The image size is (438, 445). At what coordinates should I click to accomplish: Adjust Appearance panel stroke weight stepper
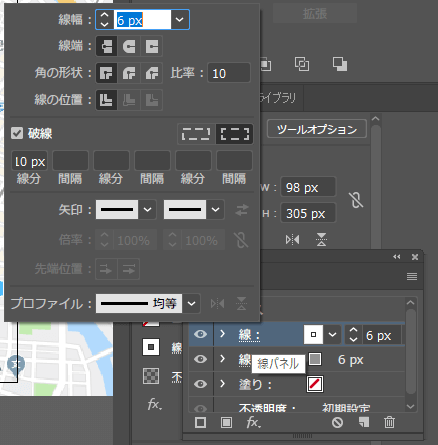(353, 335)
